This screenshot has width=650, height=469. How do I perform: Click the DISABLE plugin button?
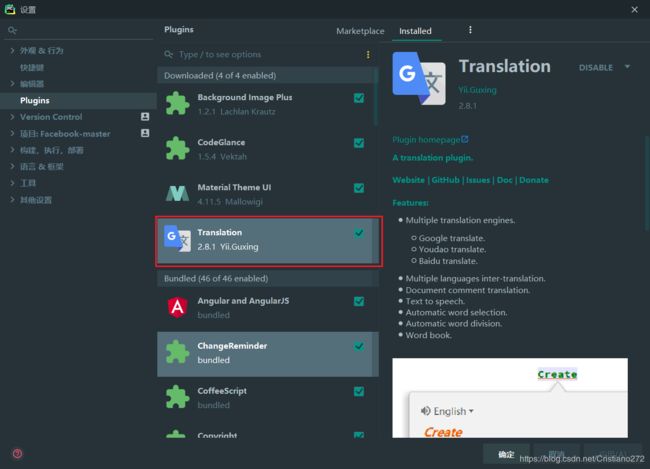595,68
